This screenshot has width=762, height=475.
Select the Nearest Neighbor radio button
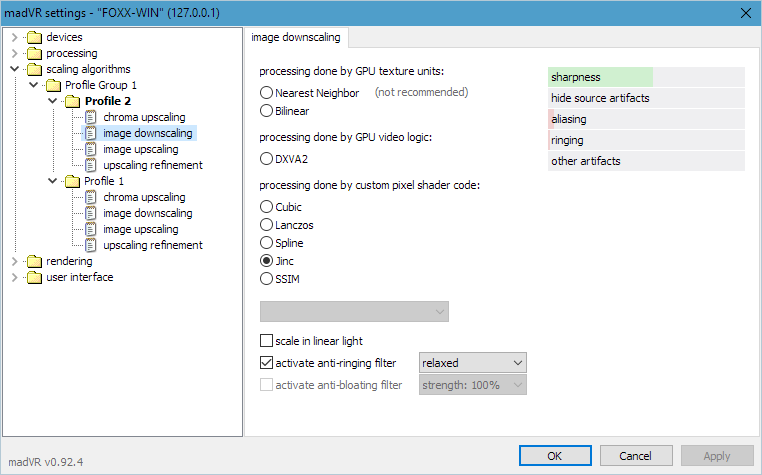click(266, 92)
